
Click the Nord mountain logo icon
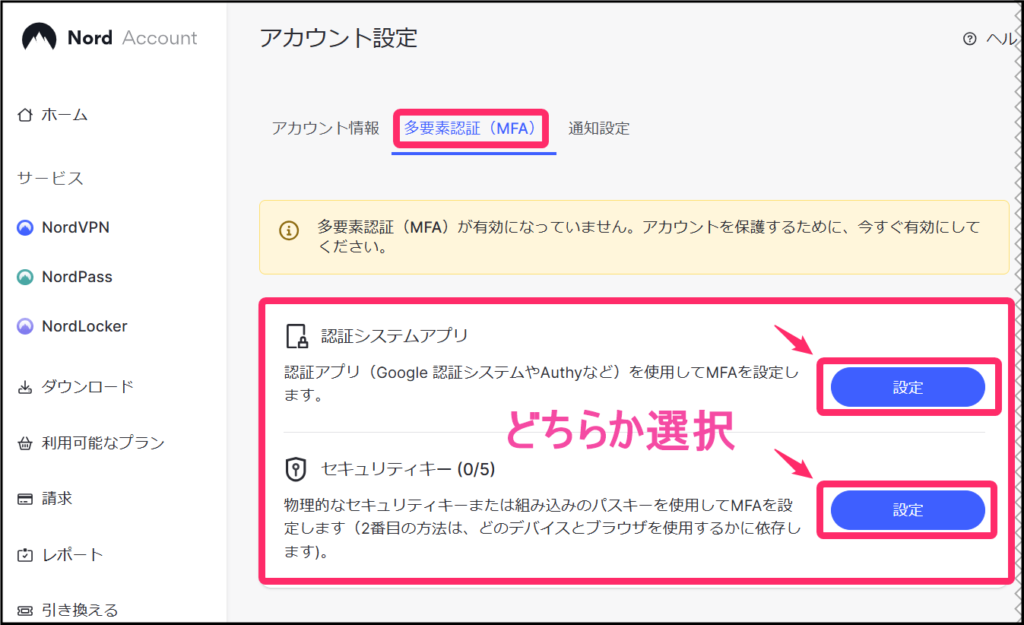[39, 37]
